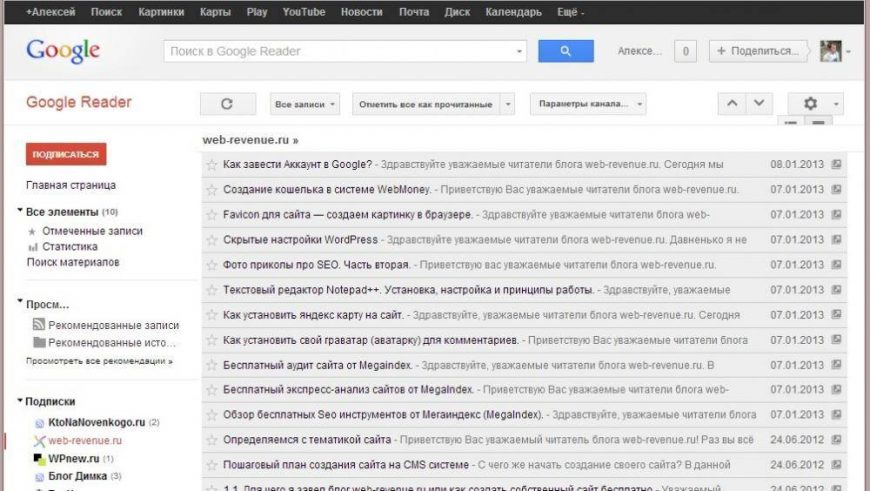Open 'Ещё' menu in top bar
The height and width of the screenshot is (491, 870).
[x=570, y=12]
